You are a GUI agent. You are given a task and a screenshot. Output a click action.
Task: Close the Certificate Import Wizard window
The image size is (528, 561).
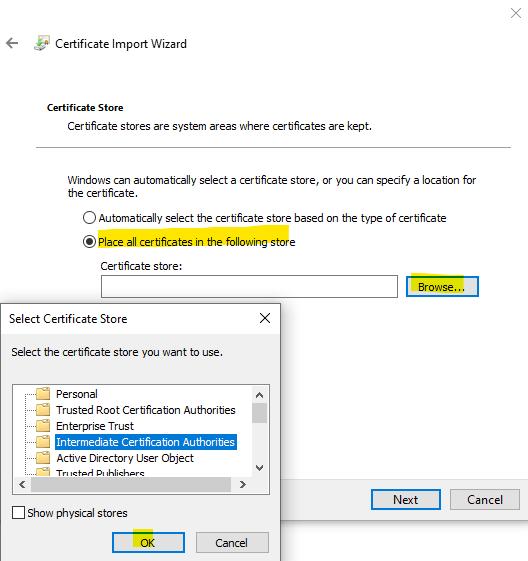click(x=515, y=13)
